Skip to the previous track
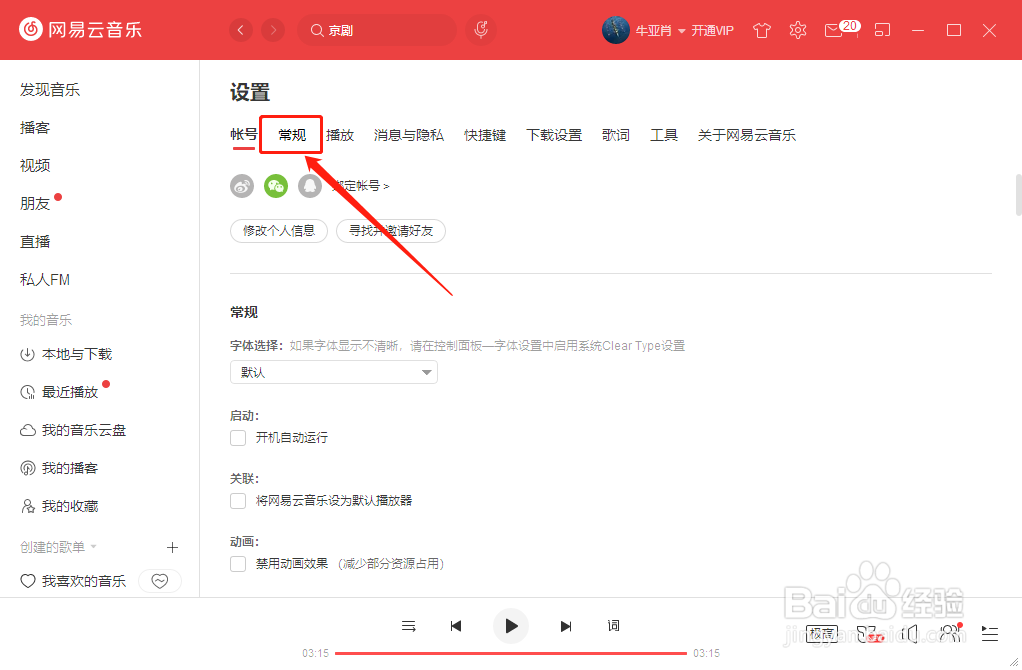 pos(456,626)
